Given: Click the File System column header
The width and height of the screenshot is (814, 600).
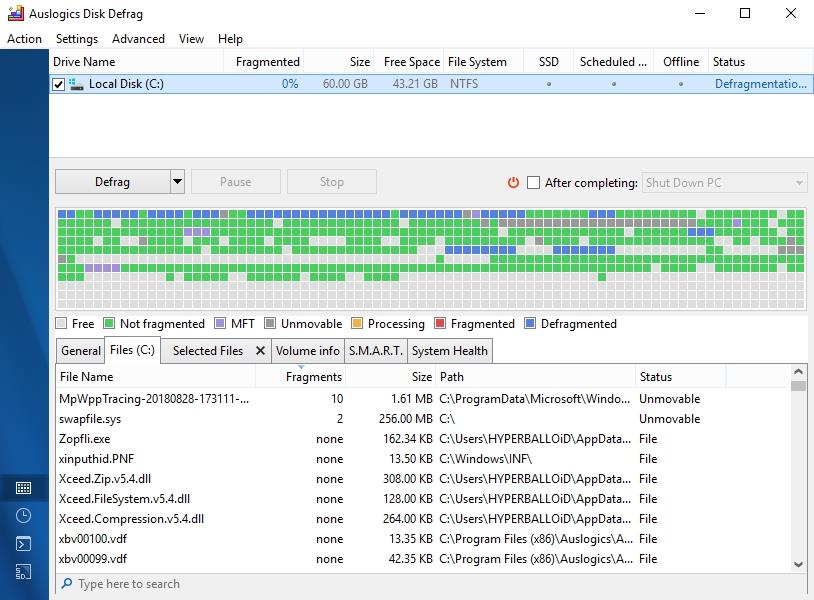Looking at the screenshot, I should click(483, 62).
